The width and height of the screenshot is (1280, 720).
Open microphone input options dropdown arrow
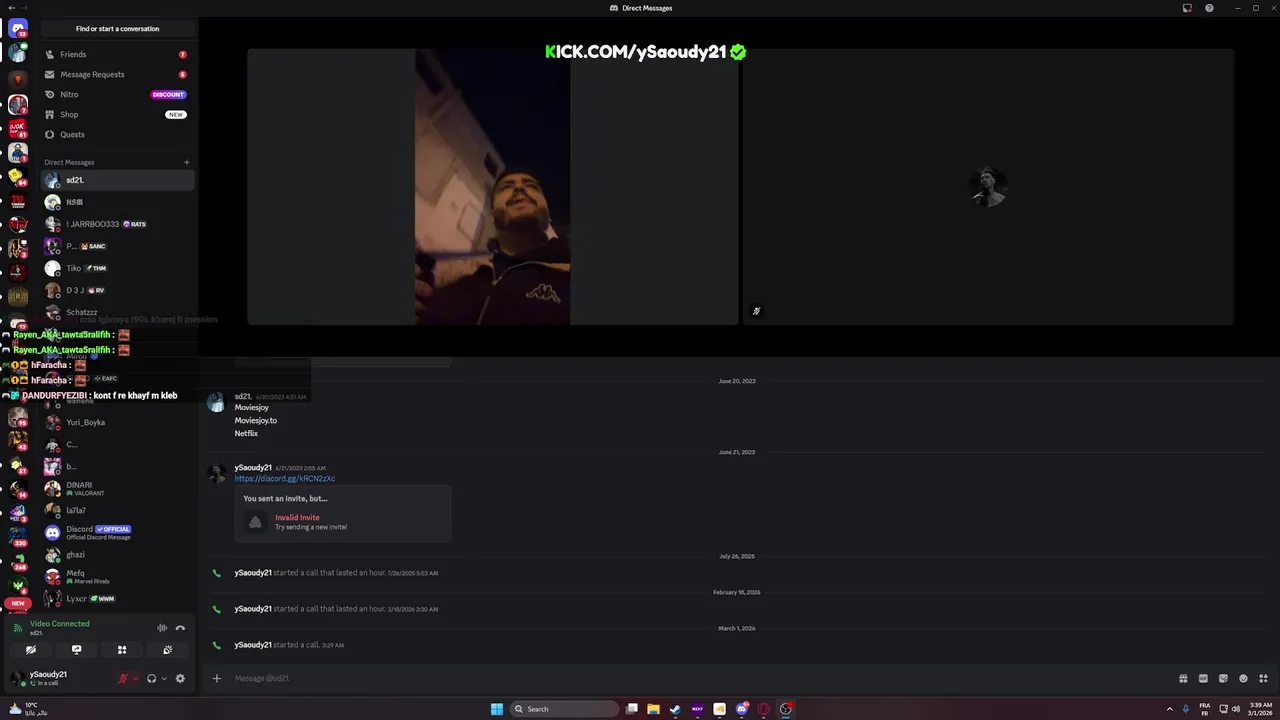pos(135,678)
